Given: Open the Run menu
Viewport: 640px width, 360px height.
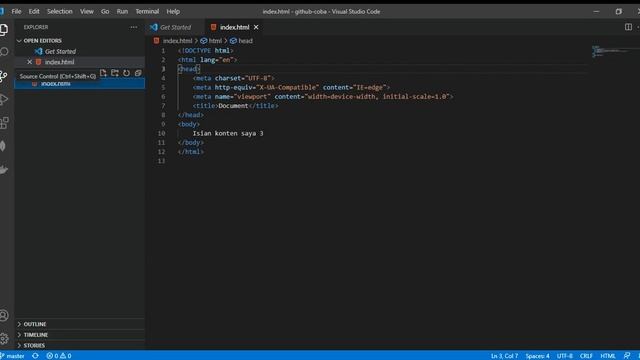Looking at the screenshot, I should tap(122, 11).
